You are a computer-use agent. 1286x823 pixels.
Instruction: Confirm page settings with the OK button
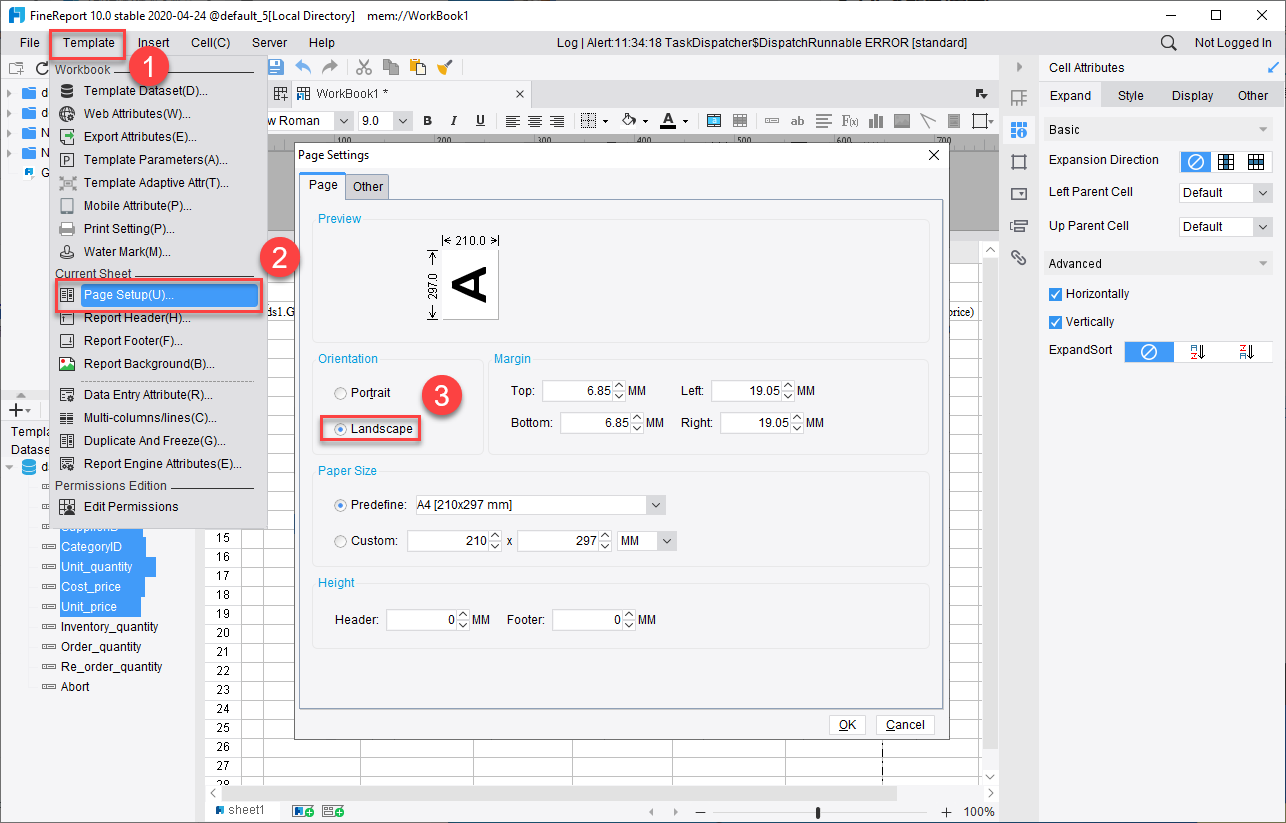tap(847, 724)
